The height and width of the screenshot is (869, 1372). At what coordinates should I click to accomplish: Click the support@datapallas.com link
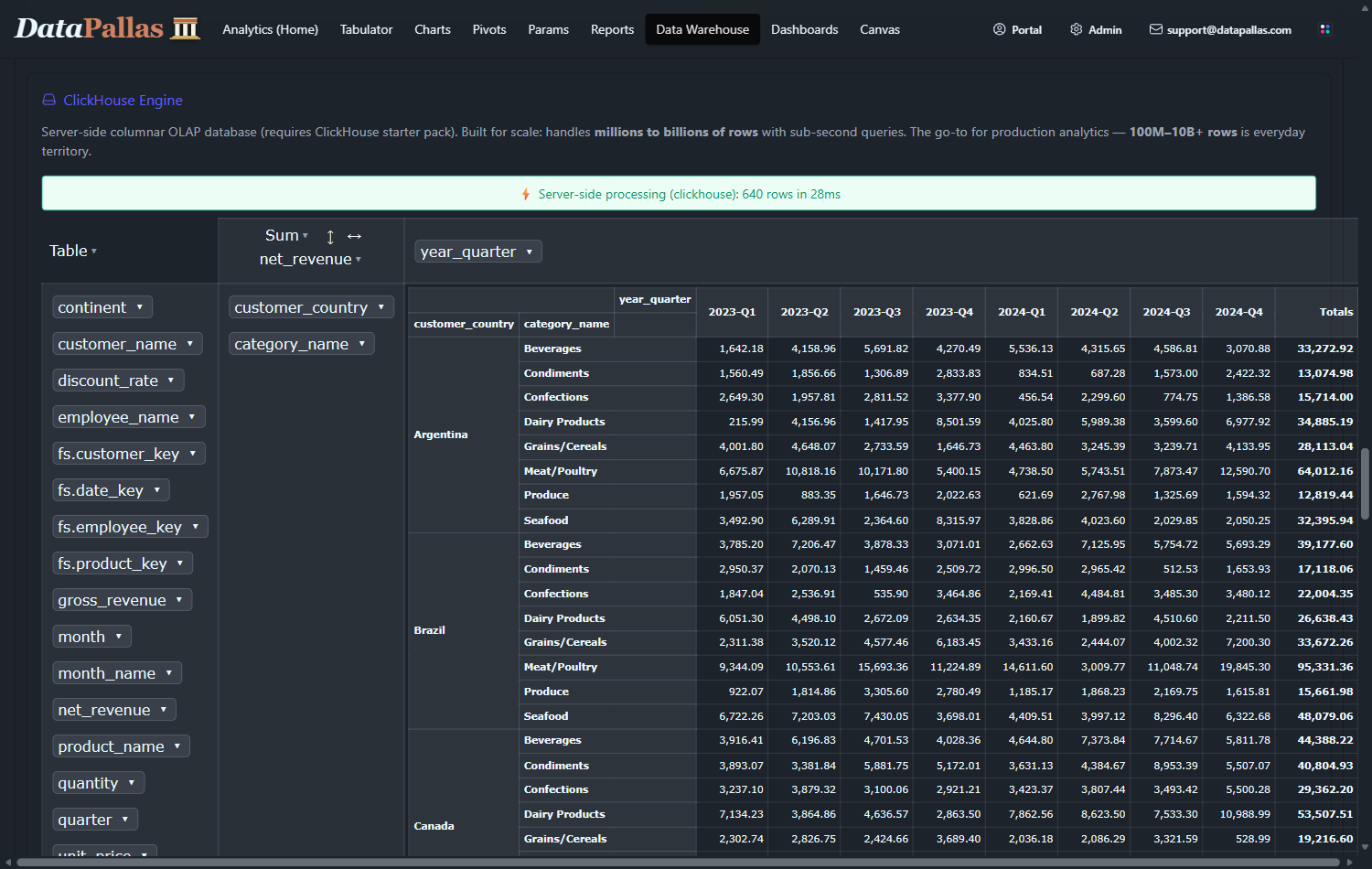[1220, 29]
